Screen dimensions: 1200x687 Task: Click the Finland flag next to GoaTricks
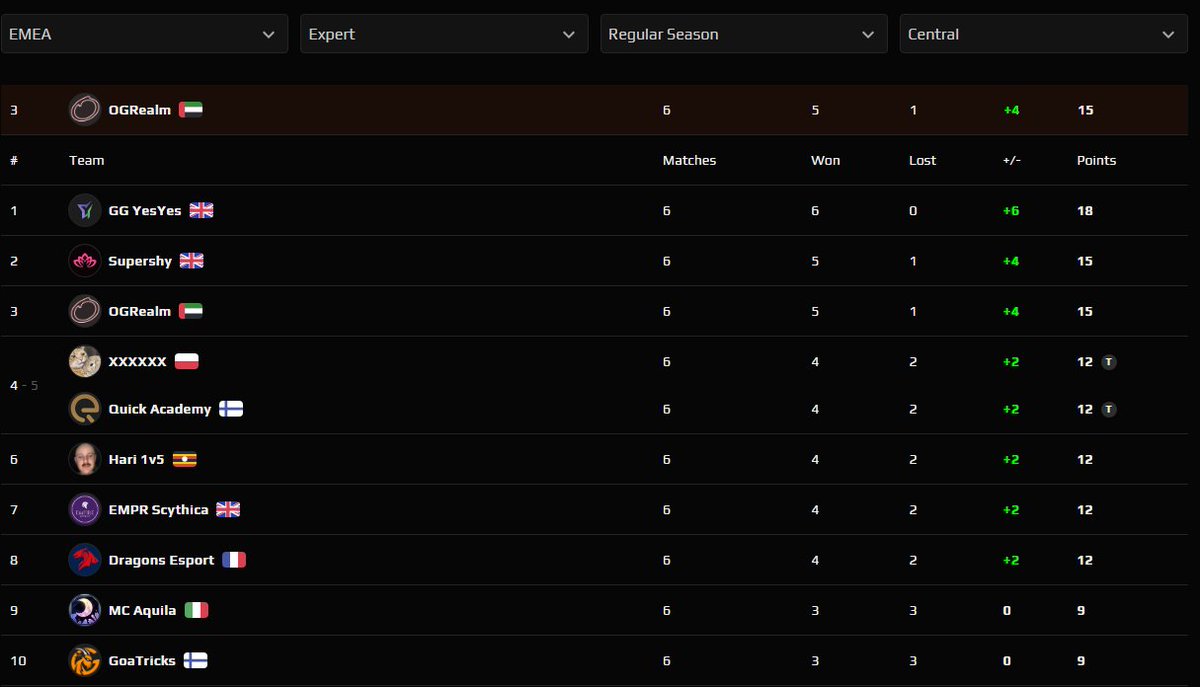click(x=195, y=660)
